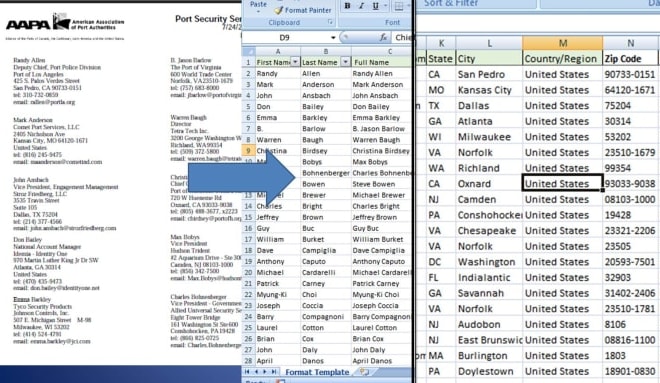Select the 'Anderson' last name cell
The image size is (660, 383).
[x=325, y=84]
